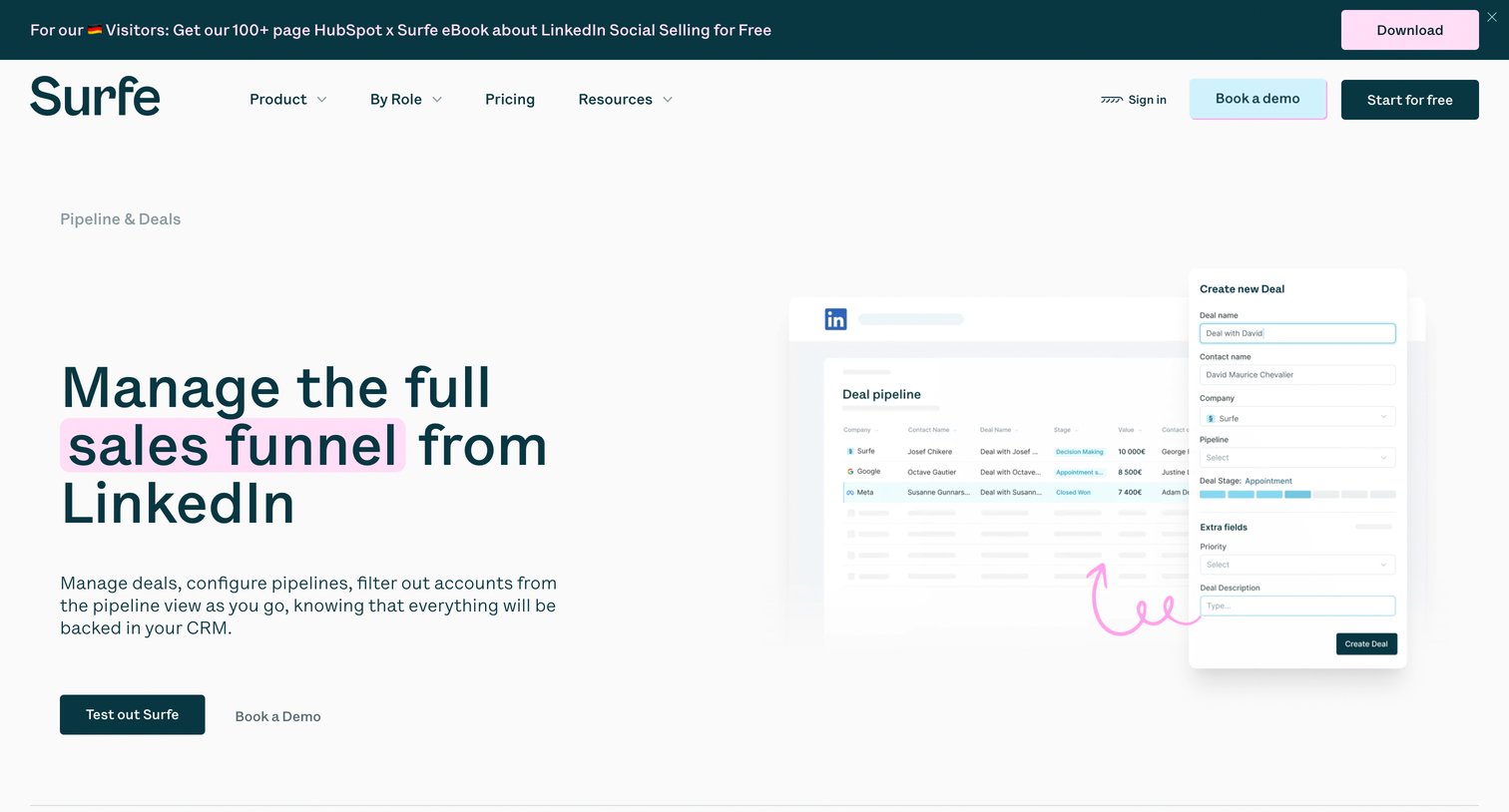This screenshot has width=1509, height=812.
Task: Click the Deal Stage progress bar
Action: [x=1297, y=495]
